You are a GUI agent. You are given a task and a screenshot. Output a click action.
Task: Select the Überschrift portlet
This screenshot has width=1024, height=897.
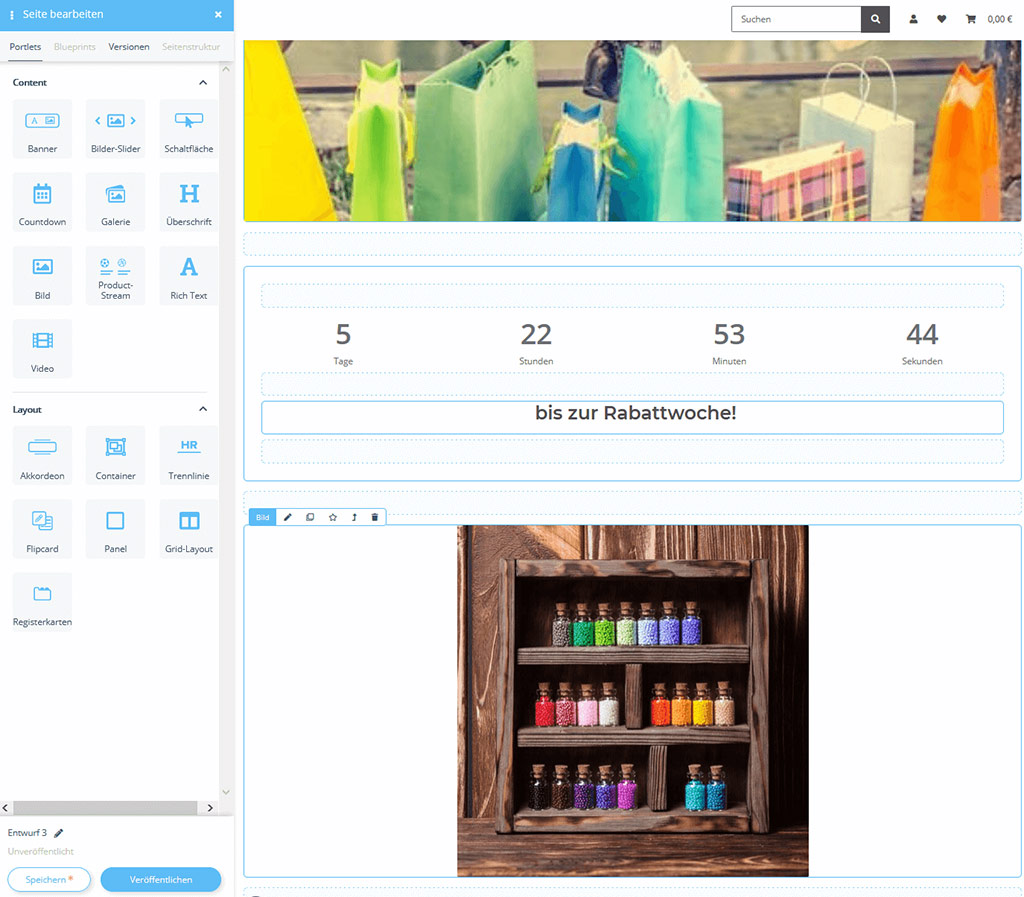tap(189, 202)
